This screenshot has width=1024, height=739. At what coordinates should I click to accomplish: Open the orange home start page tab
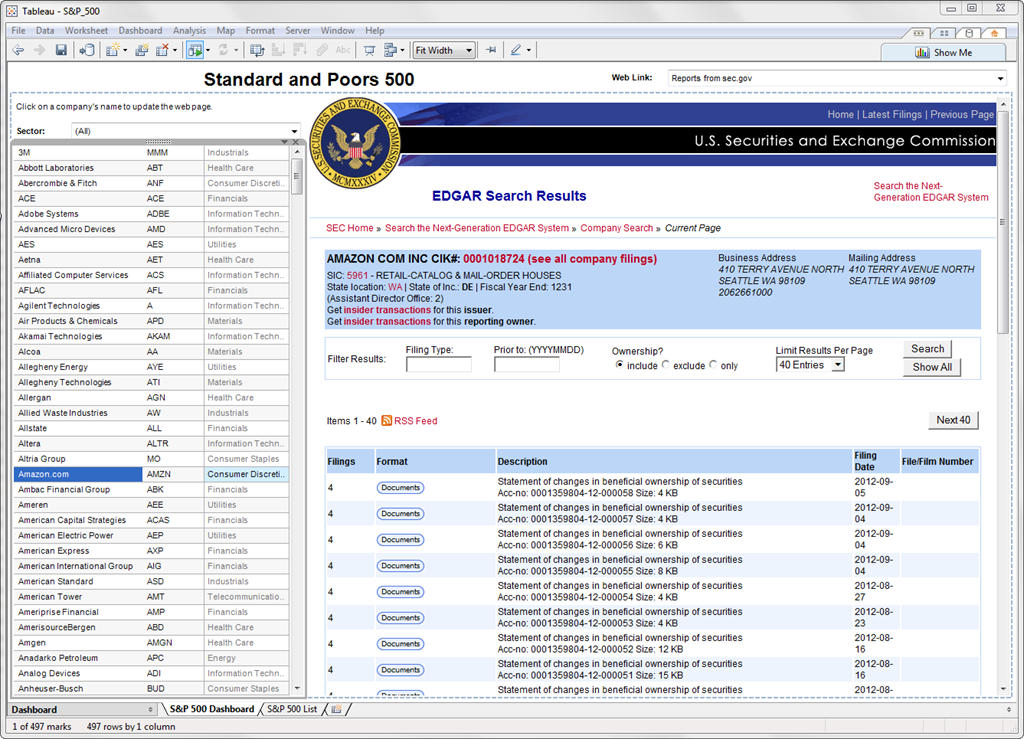coord(994,33)
